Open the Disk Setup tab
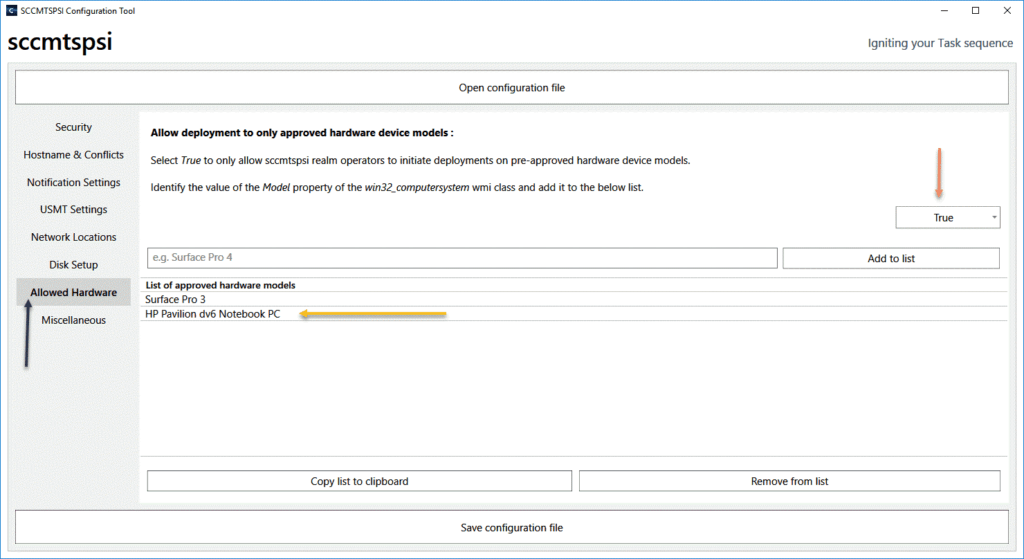This screenshot has height=559, width=1024. (x=73, y=265)
